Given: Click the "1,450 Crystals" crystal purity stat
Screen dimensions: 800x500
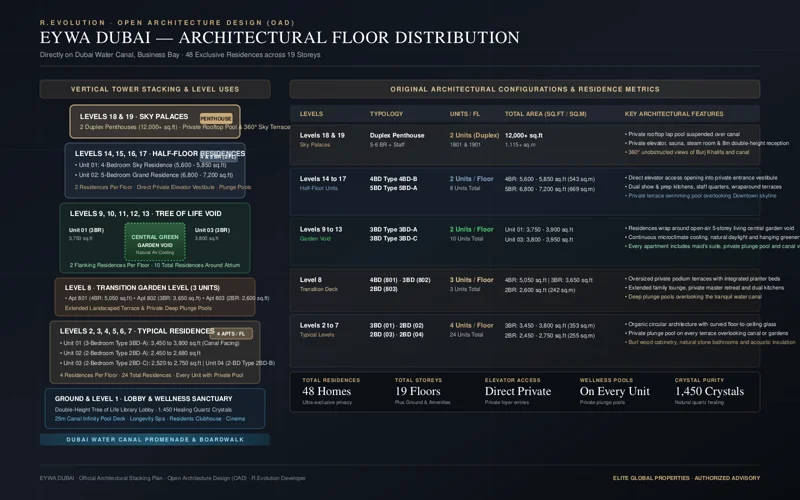Looking at the screenshot, I should click(709, 391).
